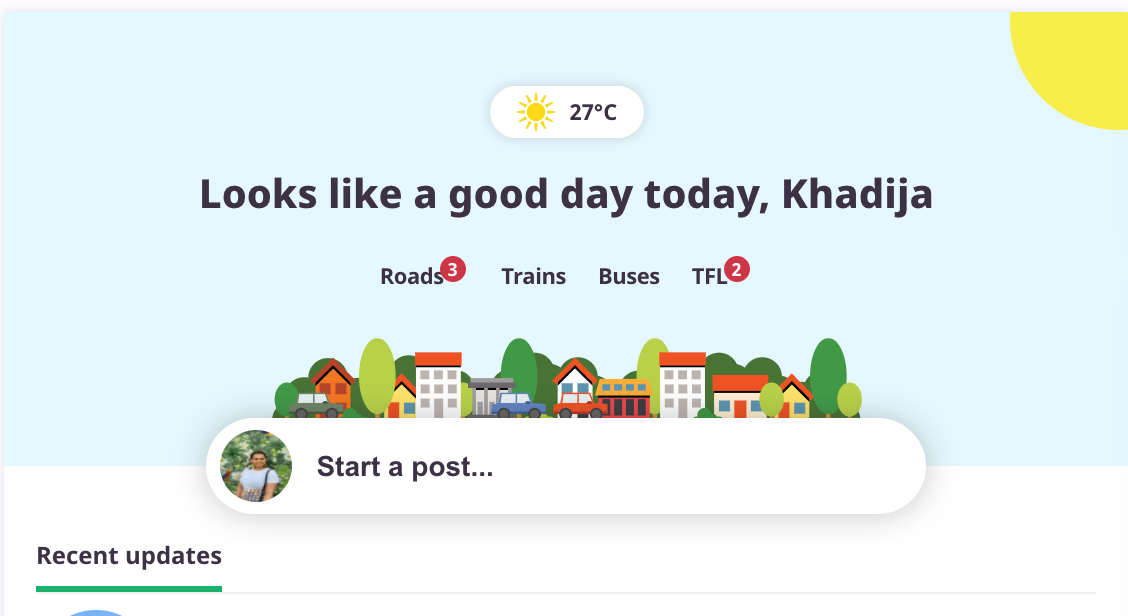Click the red car in the town illustration

[x=581, y=405]
